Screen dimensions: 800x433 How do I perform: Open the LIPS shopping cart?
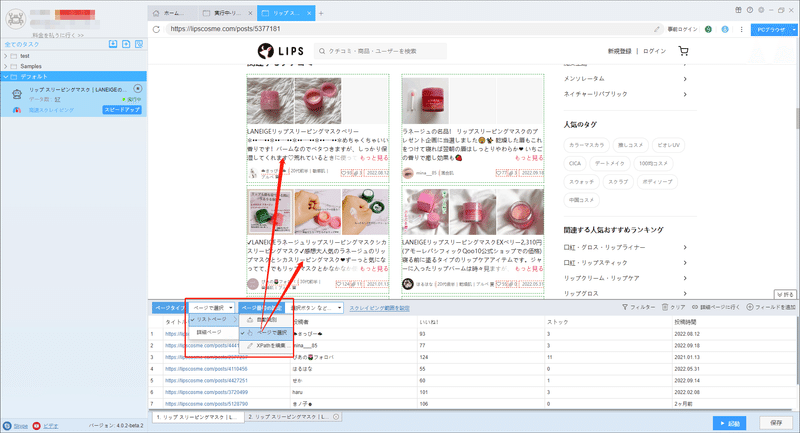pos(684,51)
